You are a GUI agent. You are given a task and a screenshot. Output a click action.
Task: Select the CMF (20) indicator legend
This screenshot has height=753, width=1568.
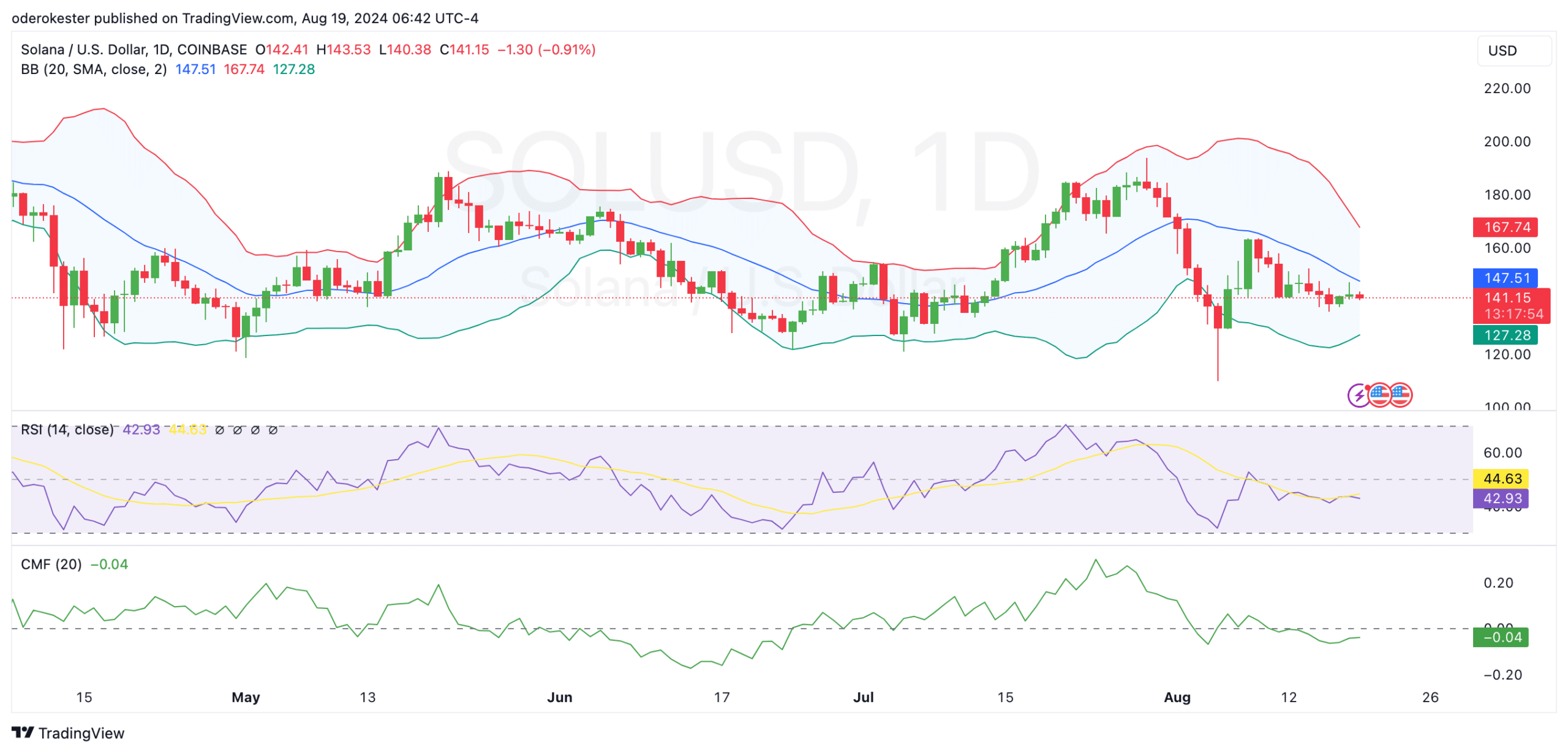[x=51, y=564]
